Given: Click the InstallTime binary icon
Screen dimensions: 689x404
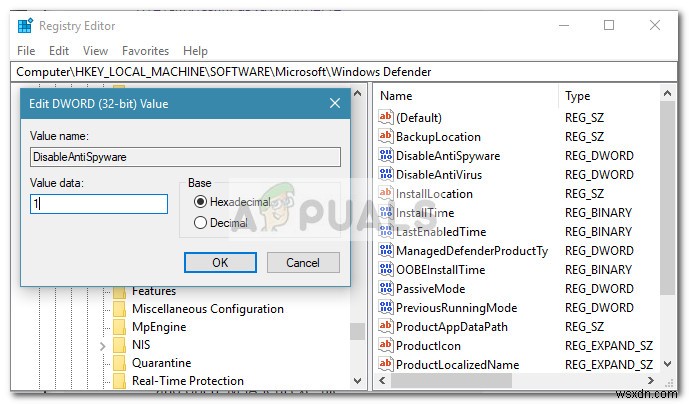Looking at the screenshot, I should point(385,212).
